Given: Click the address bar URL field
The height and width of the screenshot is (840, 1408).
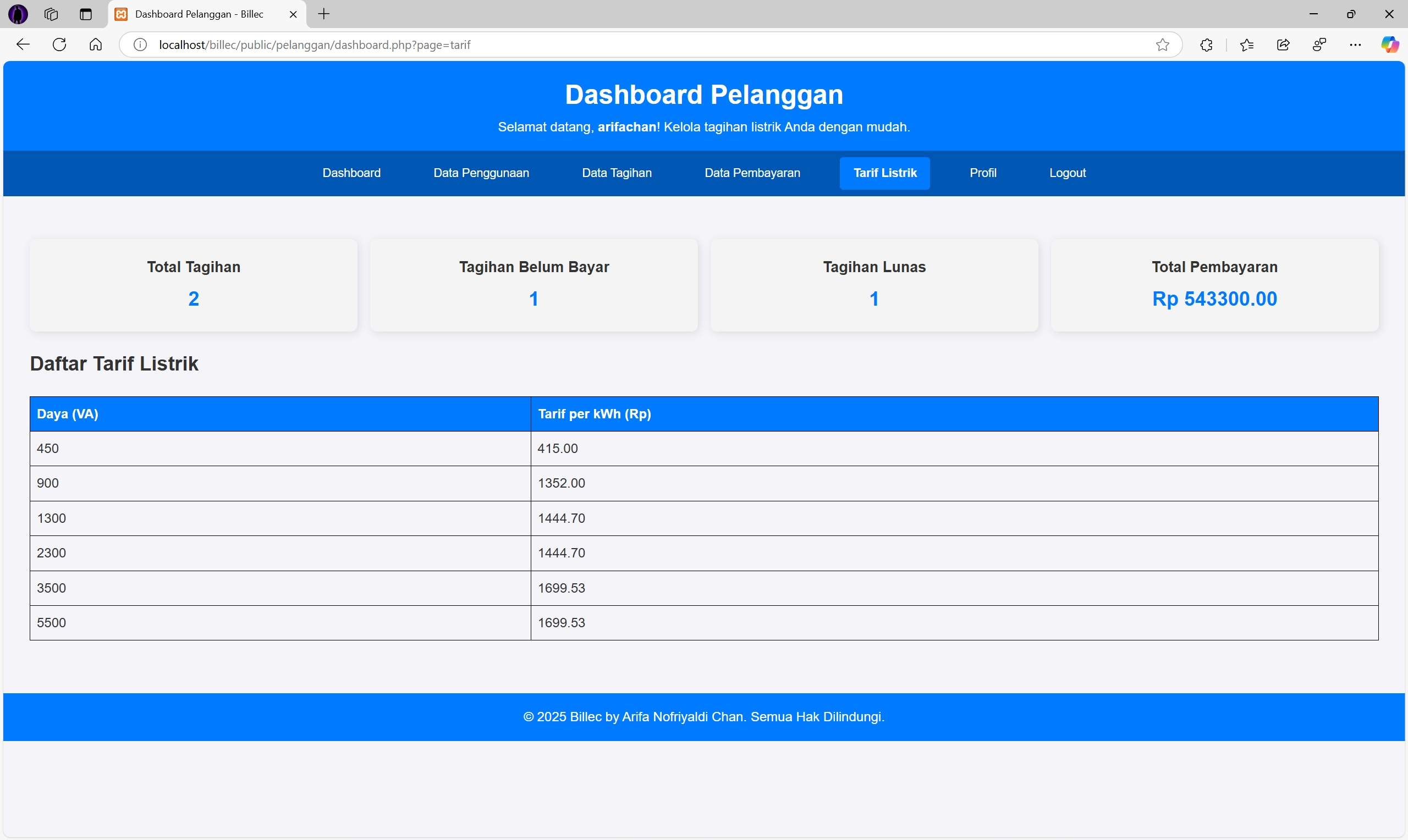Looking at the screenshot, I should (x=651, y=45).
